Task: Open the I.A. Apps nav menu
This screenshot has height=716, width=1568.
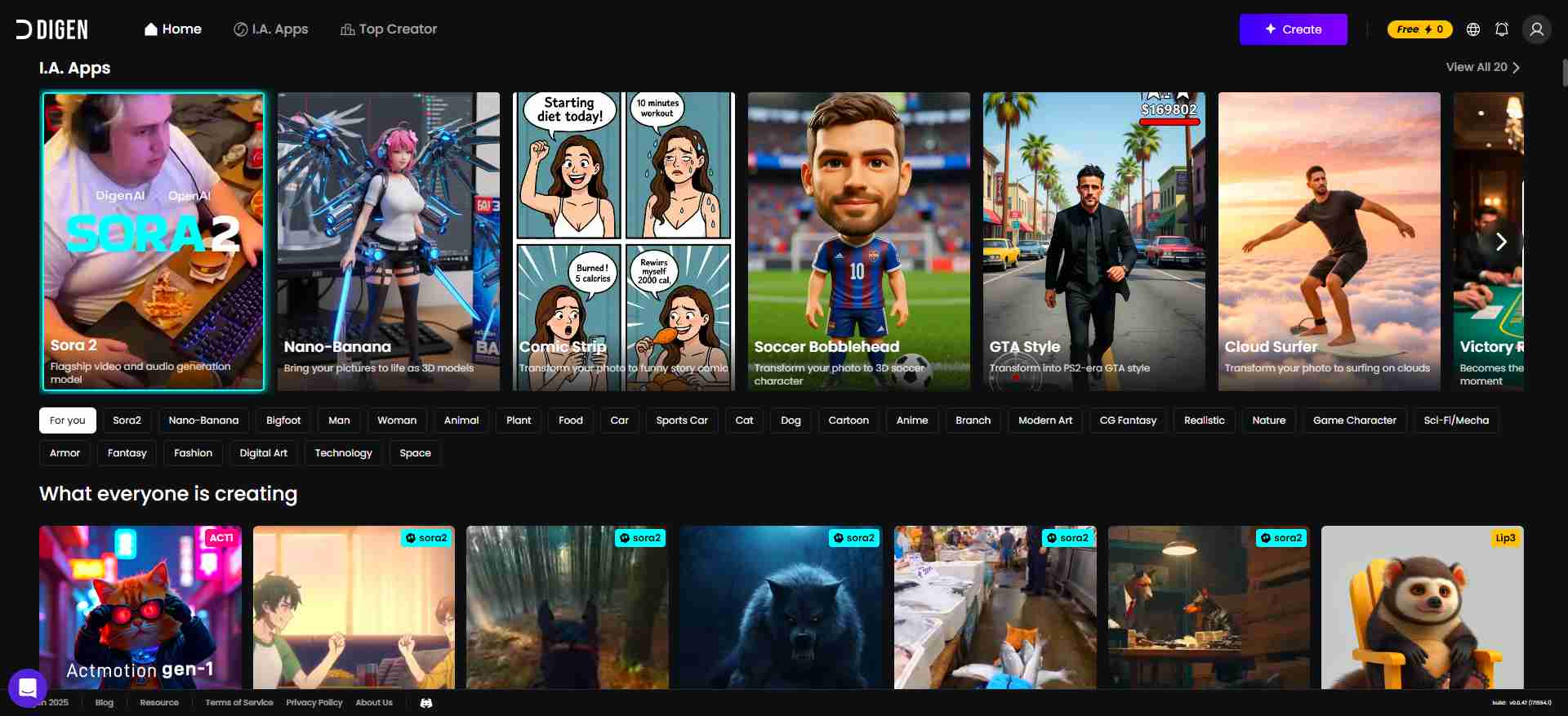Action: pos(271,29)
